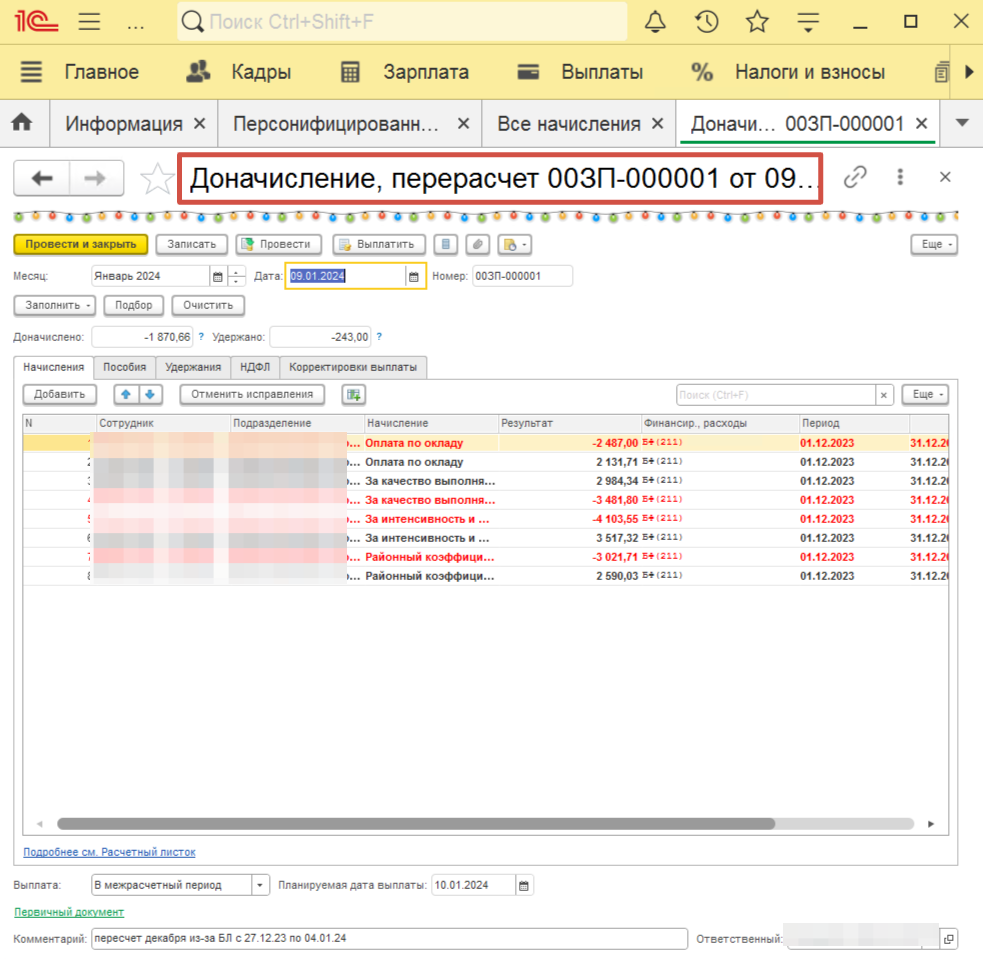The height and width of the screenshot is (959, 983).
Task: Open the Главное section
Action: (x=79, y=72)
